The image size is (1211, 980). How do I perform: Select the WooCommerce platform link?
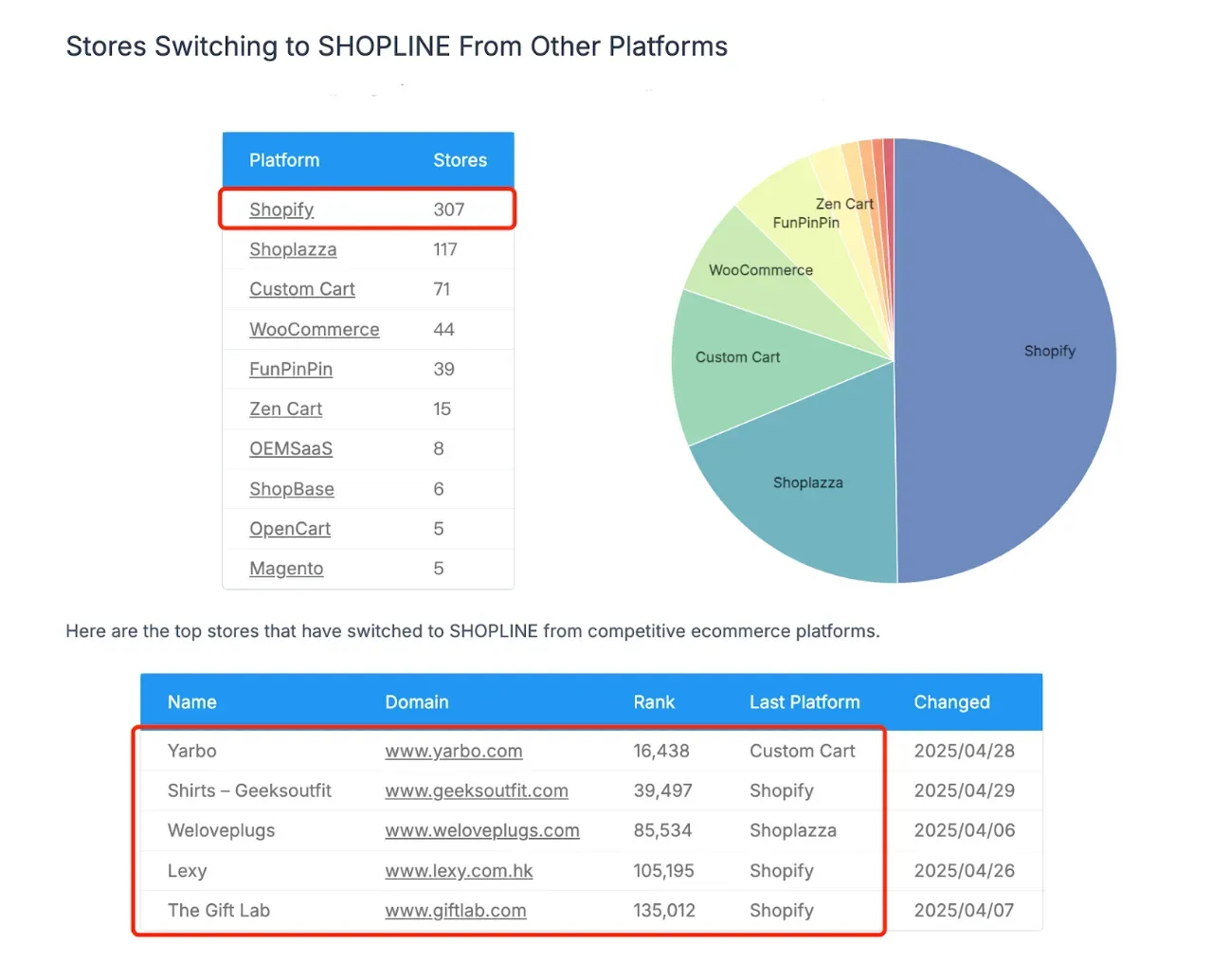tap(314, 329)
